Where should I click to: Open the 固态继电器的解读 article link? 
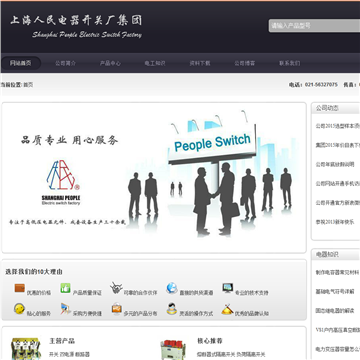tap(335, 311)
